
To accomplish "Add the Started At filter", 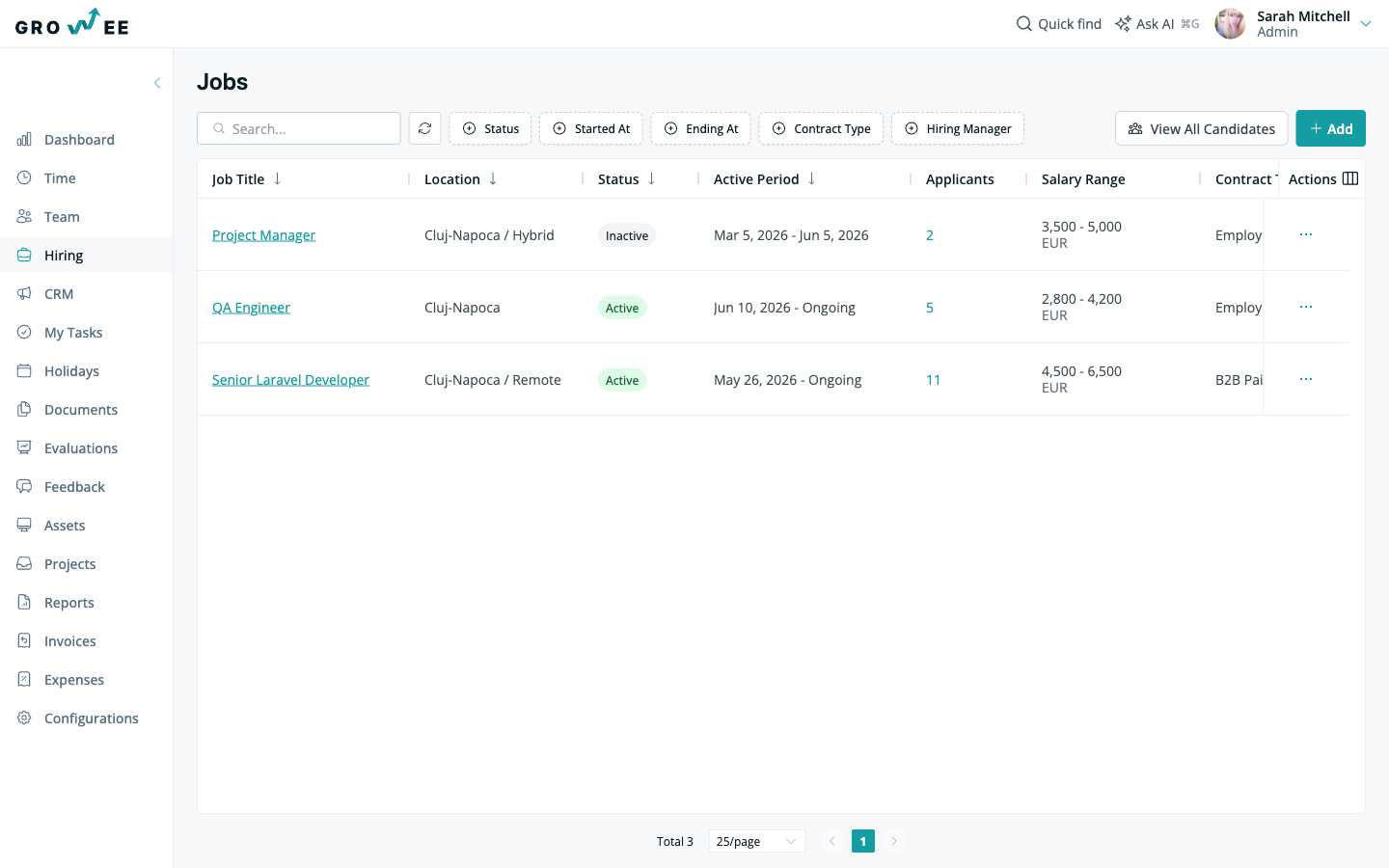I will tap(591, 128).
